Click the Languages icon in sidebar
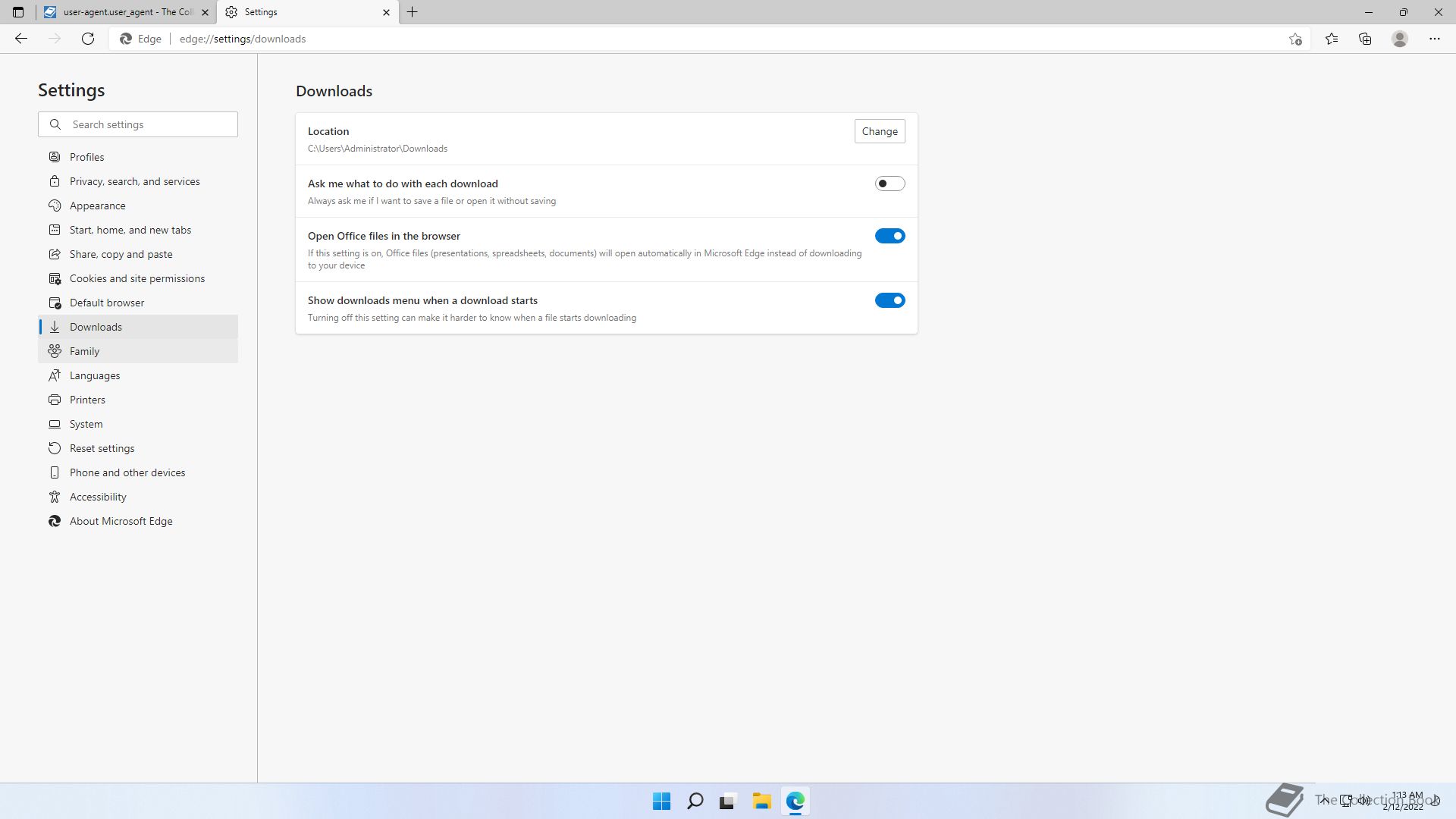This screenshot has width=1456, height=819. pyautogui.click(x=55, y=375)
